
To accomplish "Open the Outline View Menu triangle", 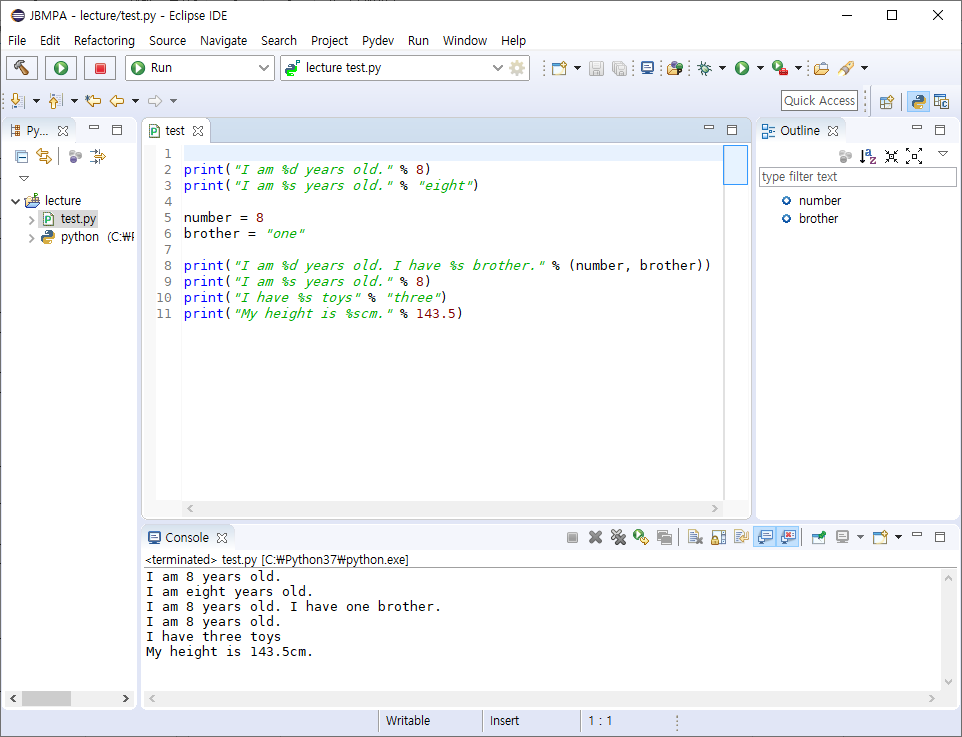I will 944,154.
